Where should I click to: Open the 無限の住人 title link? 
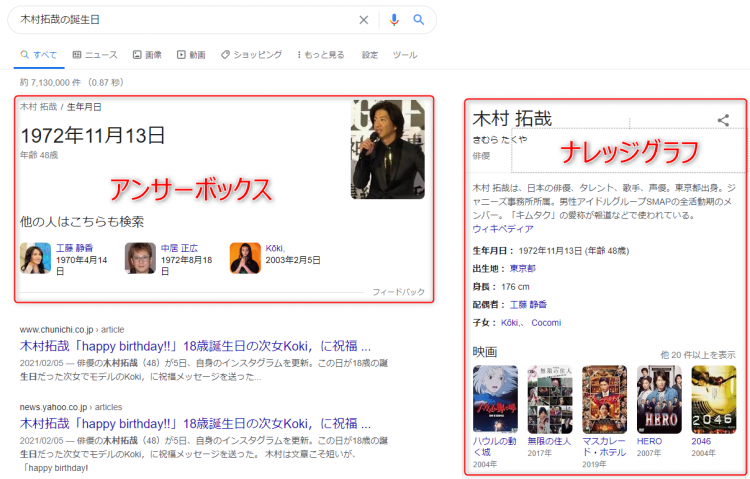pyautogui.click(x=549, y=441)
